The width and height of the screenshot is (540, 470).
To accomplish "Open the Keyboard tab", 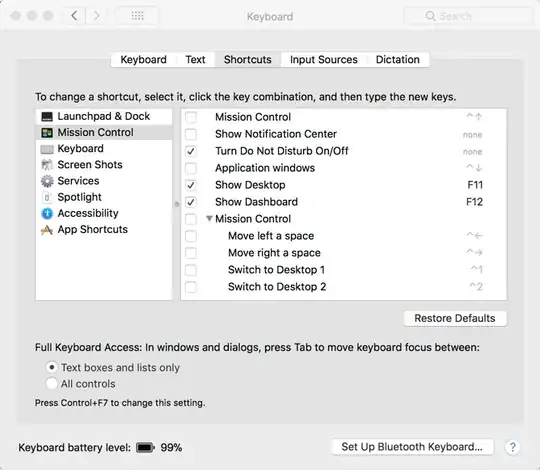I will click(x=143, y=60).
